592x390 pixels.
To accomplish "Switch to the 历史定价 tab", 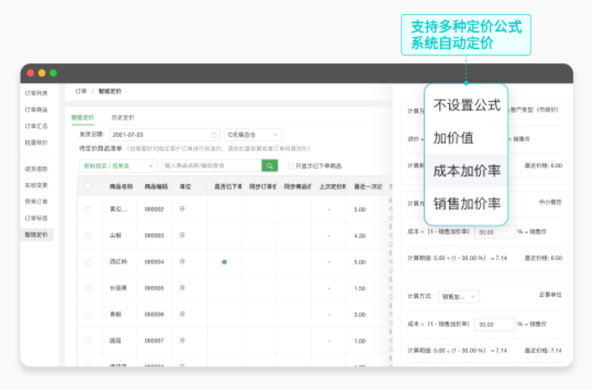I will (x=123, y=117).
